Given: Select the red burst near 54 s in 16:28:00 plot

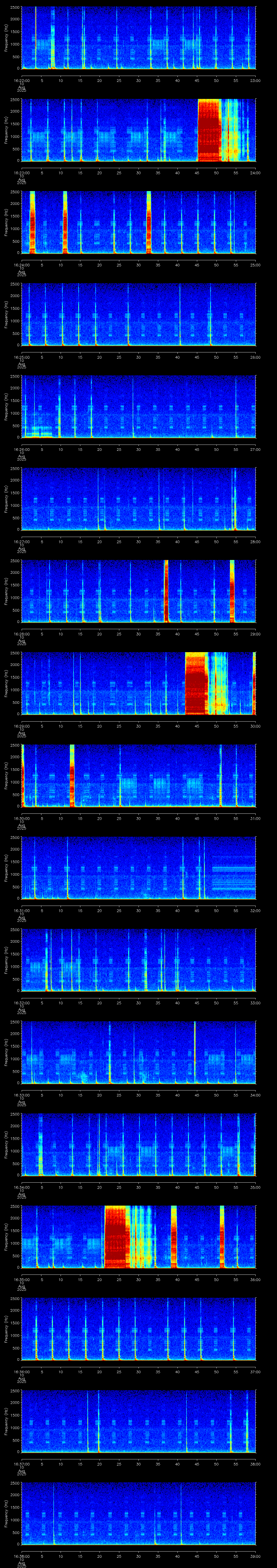Looking at the screenshot, I should pos(232,591).
